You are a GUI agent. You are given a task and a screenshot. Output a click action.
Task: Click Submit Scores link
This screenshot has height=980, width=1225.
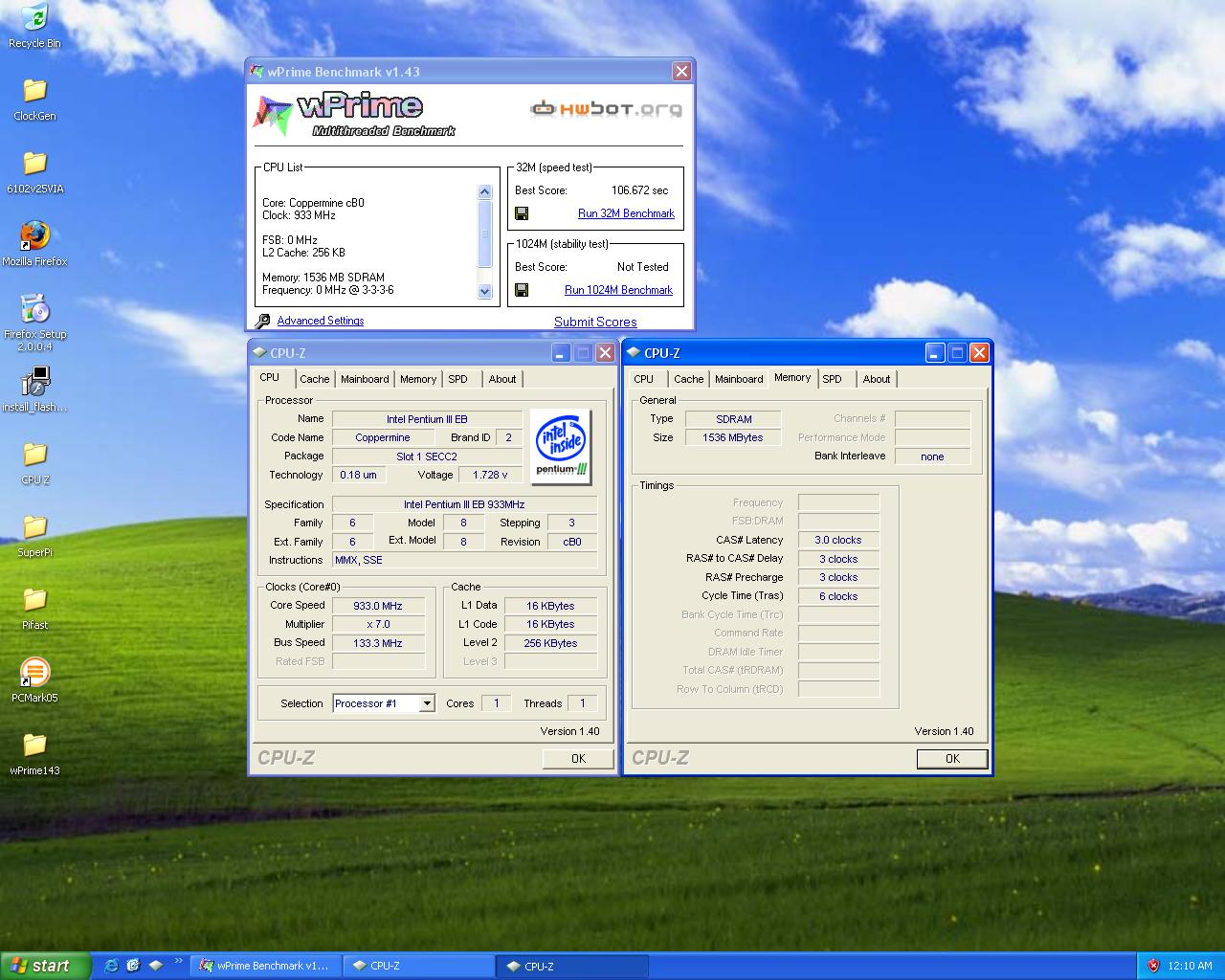(595, 322)
